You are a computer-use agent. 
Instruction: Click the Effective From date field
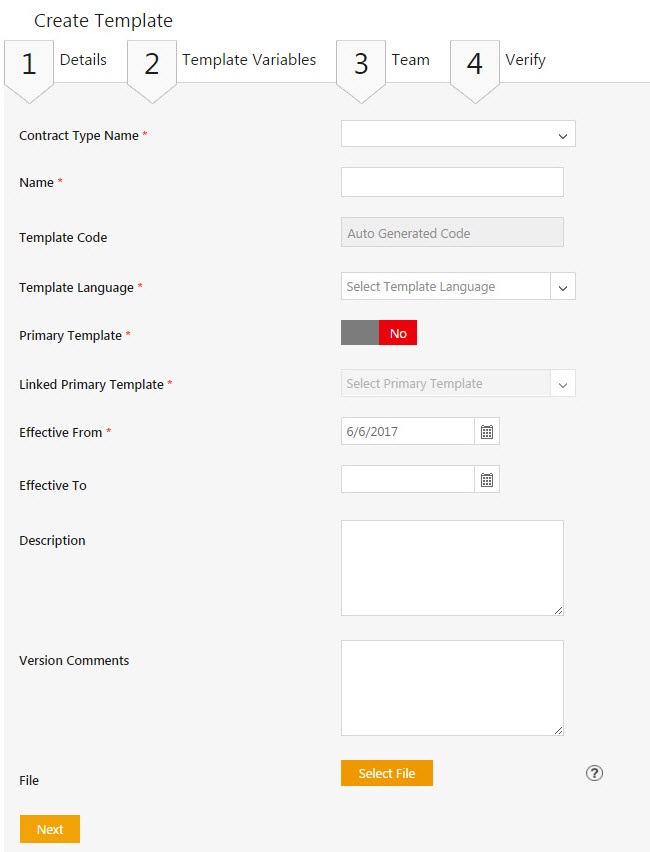[407, 432]
